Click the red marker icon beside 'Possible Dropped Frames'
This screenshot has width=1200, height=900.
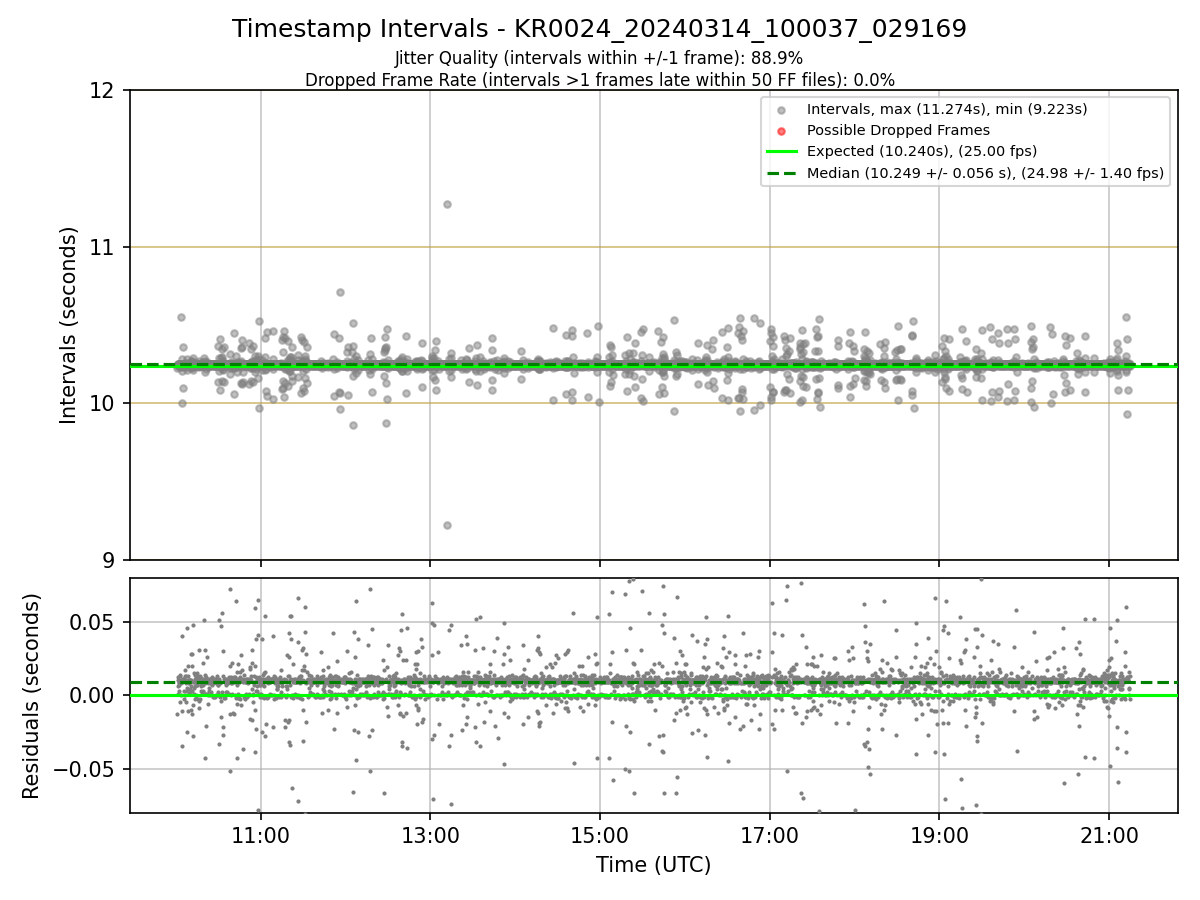pos(781,131)
